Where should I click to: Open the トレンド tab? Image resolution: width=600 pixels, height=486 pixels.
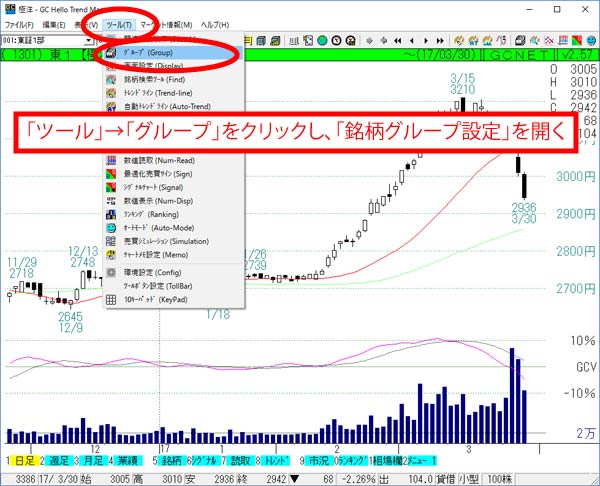coord(275,461)
